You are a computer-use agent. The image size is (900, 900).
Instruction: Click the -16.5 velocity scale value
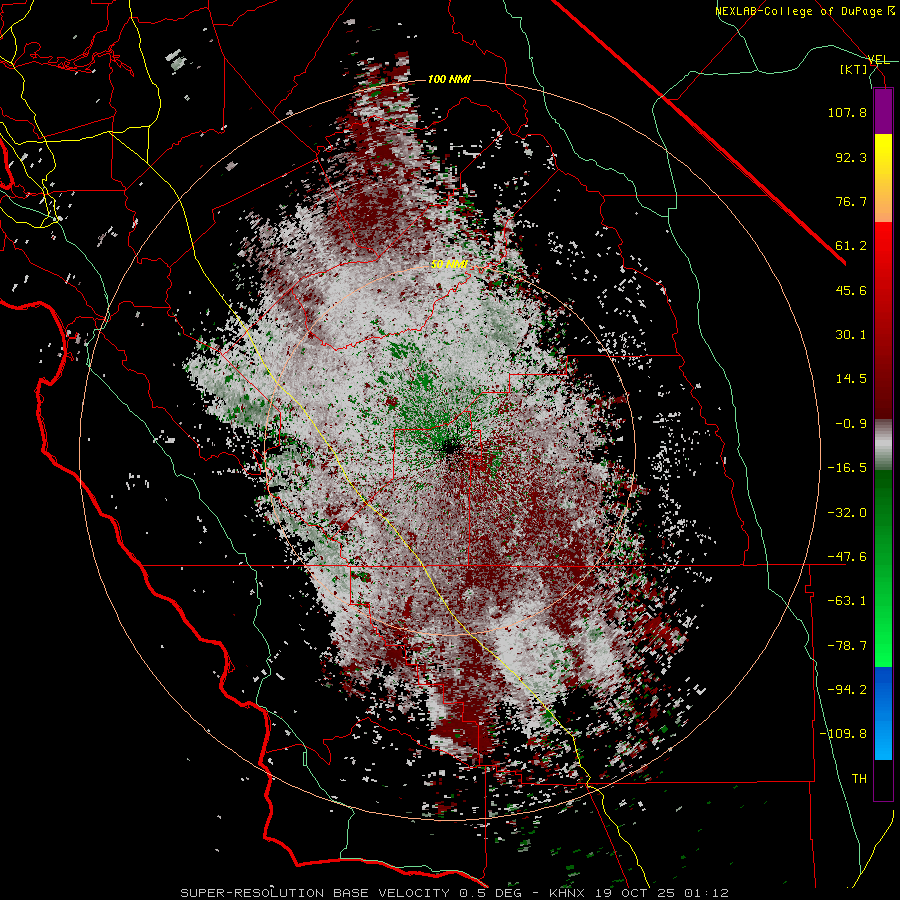tap(847, 468)
